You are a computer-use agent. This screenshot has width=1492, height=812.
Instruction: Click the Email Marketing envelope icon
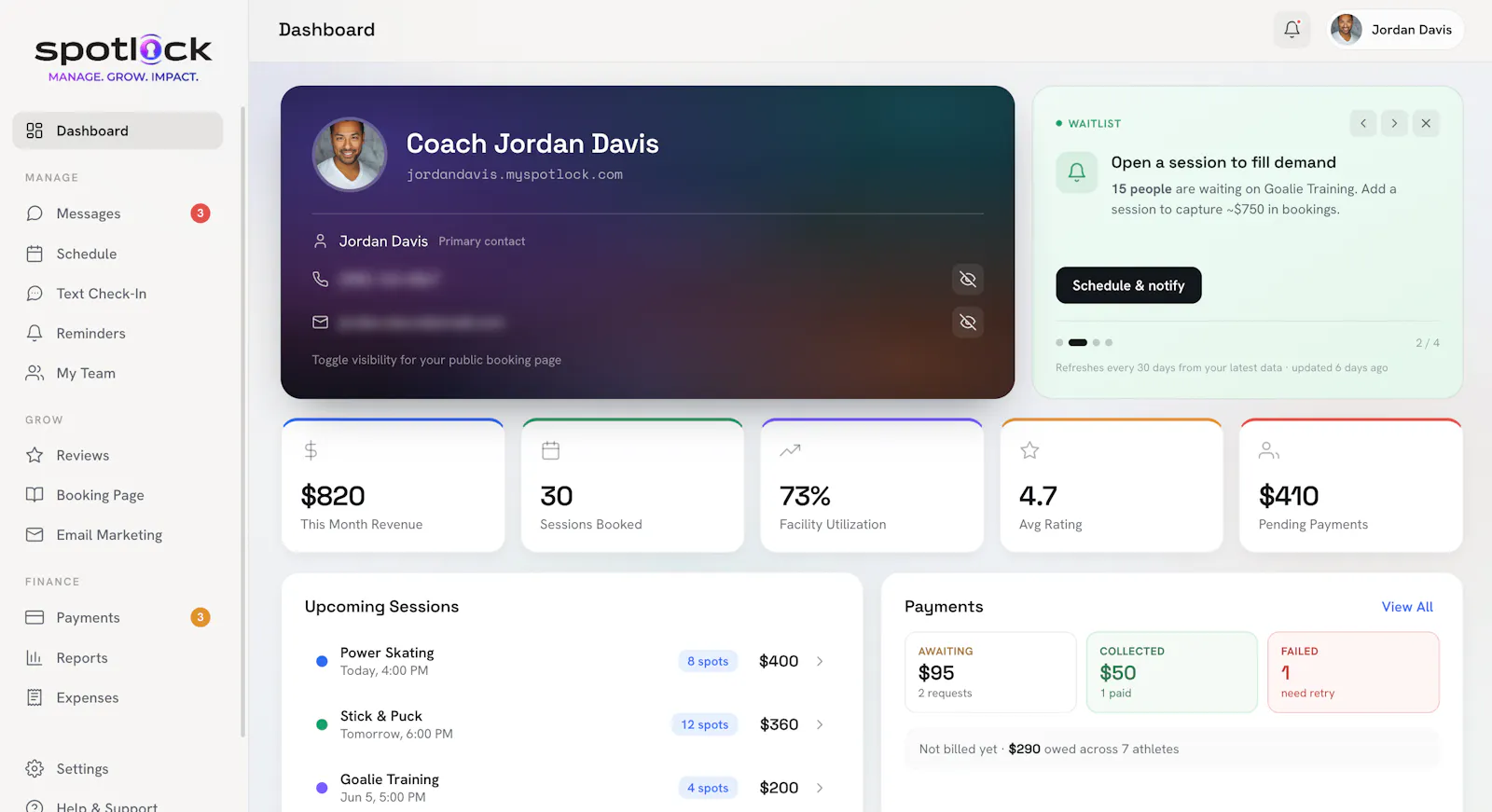(x=35, y=535)
